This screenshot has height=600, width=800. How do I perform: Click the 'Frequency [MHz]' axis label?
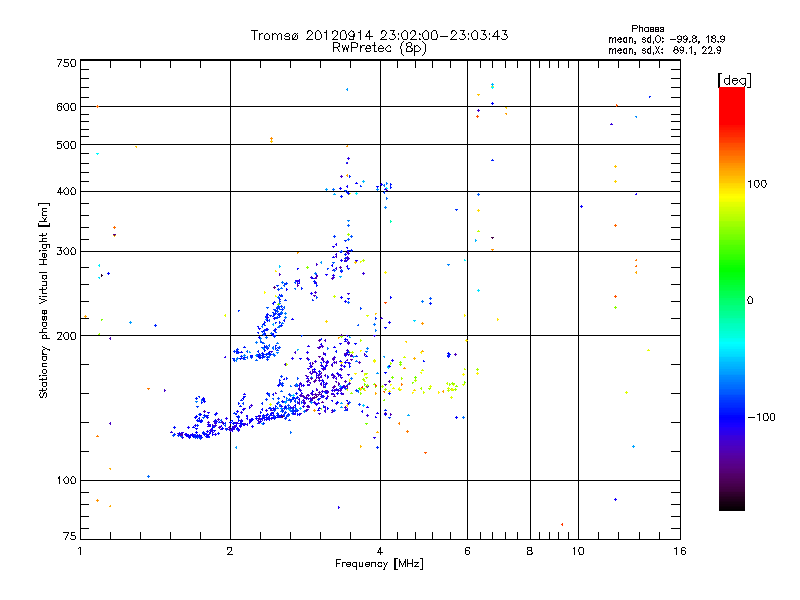pos(379,564)
